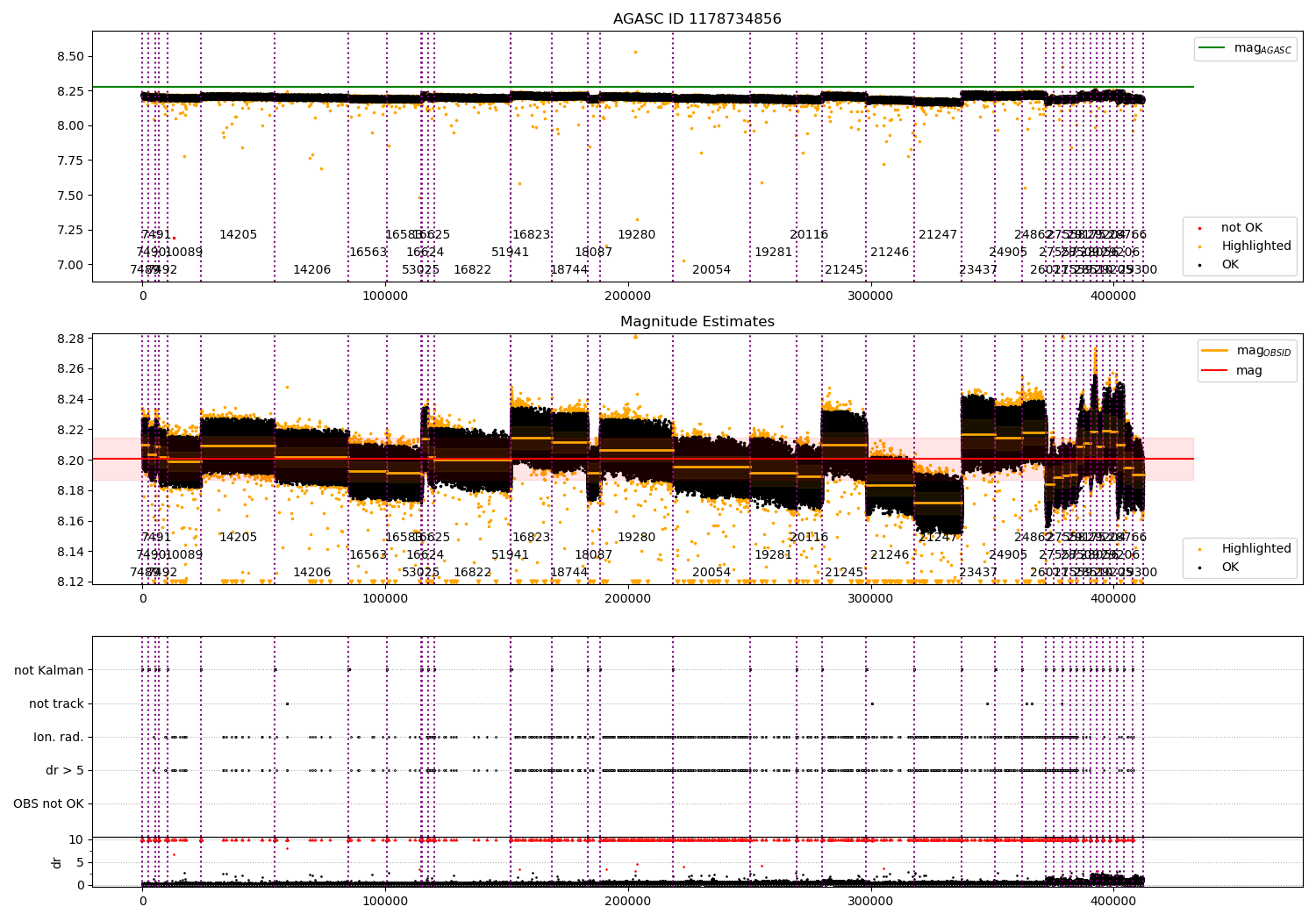The width and height of the screenshot is (1316, 921).
Task: Click the 8.26 tick on middle plot
Action: click(70, 369)
